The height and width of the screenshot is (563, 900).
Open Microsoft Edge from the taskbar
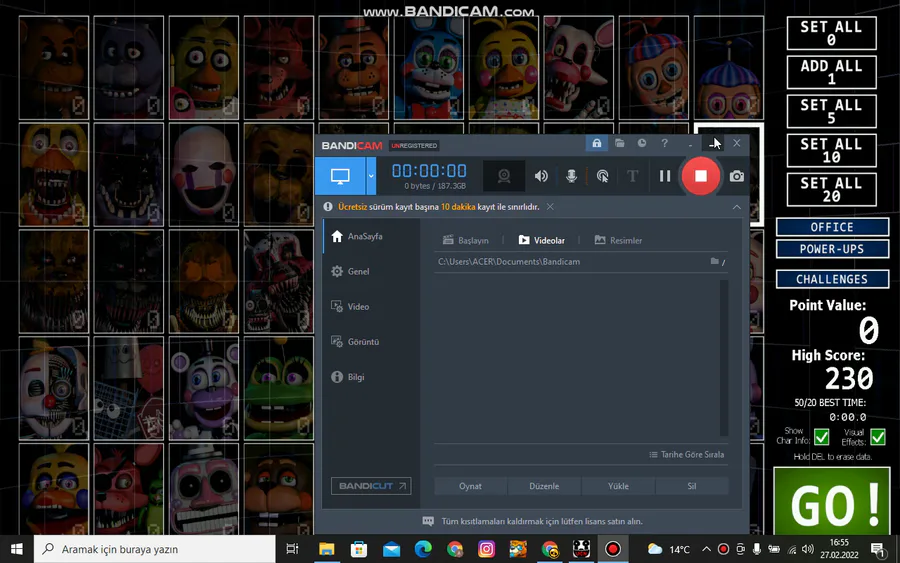[423, 549]
